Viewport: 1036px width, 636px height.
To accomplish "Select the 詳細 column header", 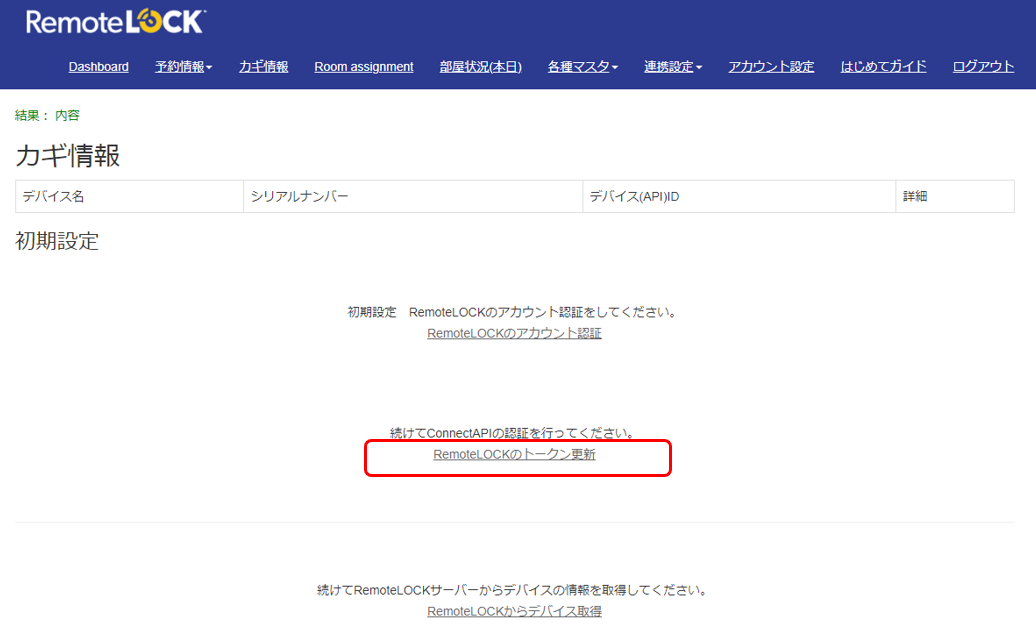I will (x=955, y=196).
